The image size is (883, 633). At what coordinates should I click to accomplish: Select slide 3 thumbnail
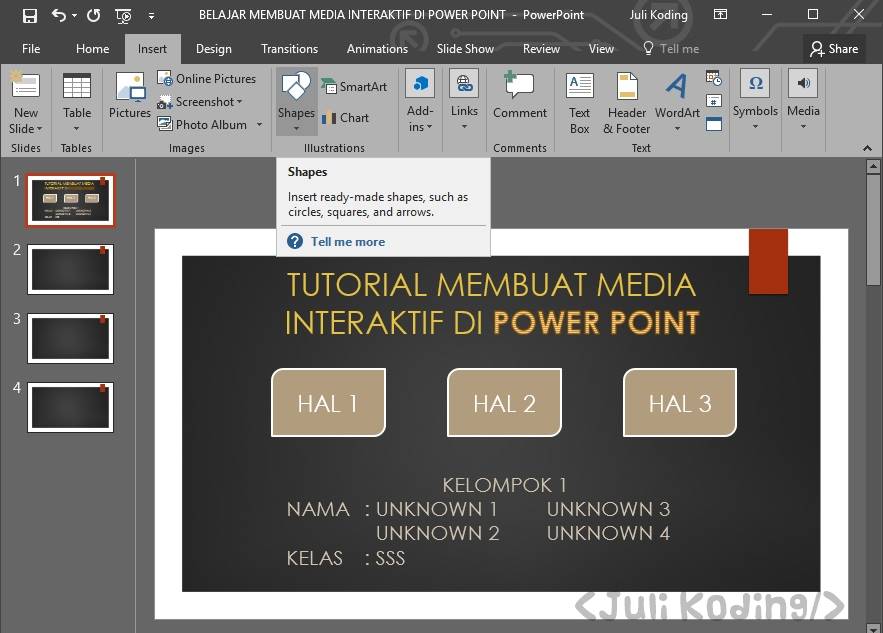pyautogui.click(x=70, y=338)
